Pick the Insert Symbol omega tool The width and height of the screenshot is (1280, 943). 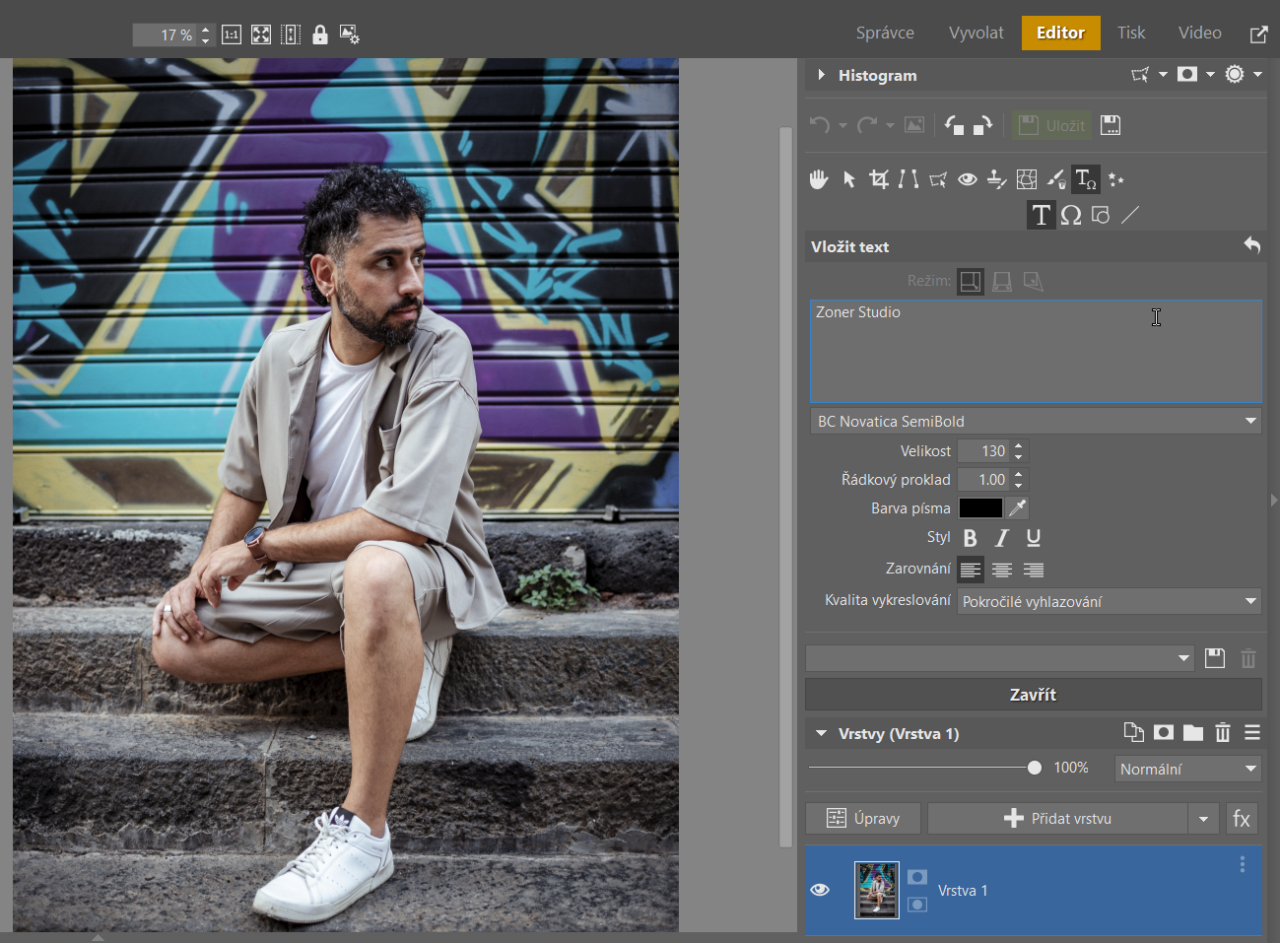coord(1071,215)
